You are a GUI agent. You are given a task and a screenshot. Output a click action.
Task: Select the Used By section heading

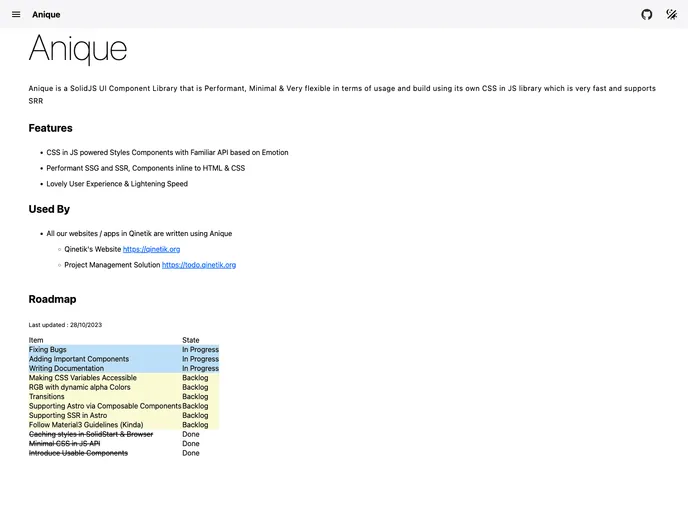tap(49, 209)
